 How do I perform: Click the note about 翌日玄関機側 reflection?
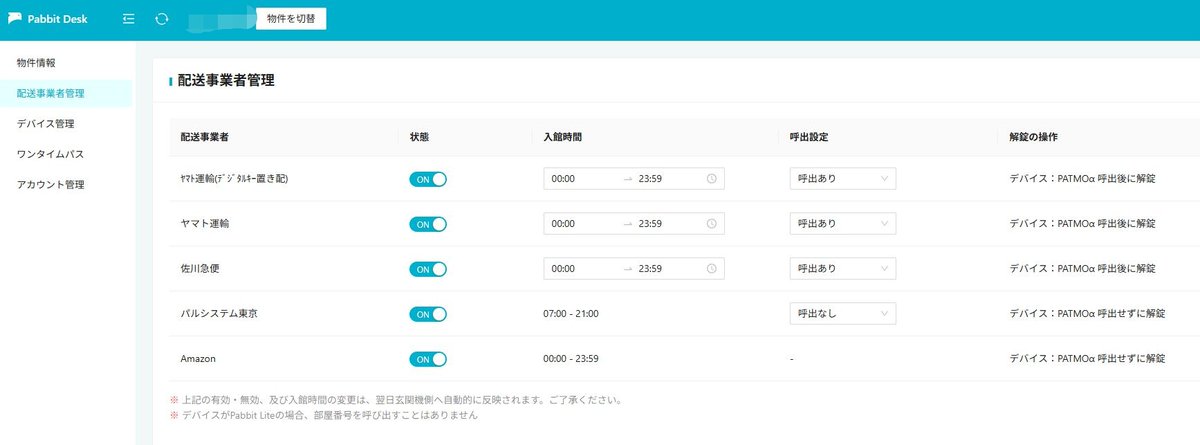[397, 401]
